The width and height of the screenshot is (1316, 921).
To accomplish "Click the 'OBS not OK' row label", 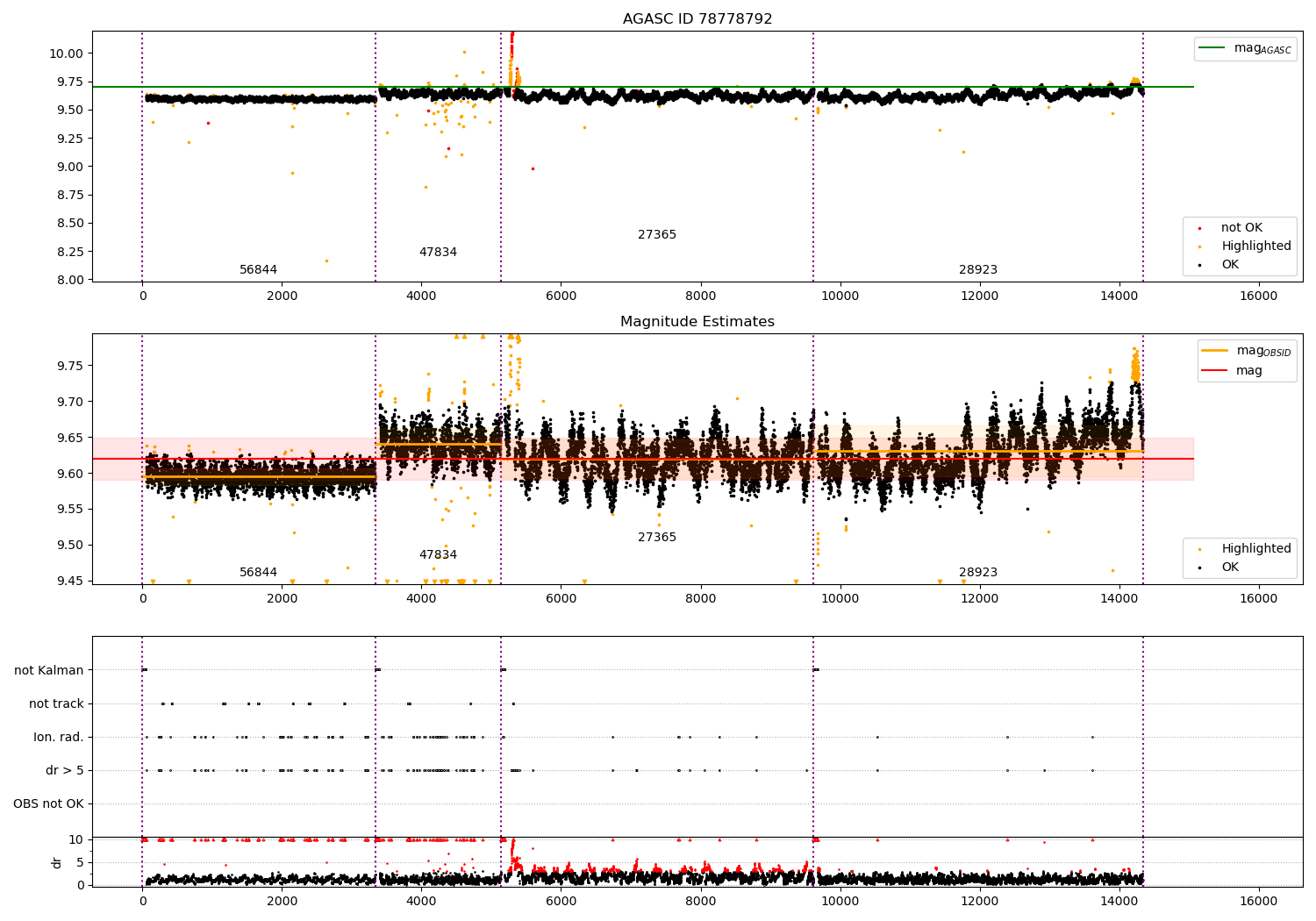I will point(48,803).
